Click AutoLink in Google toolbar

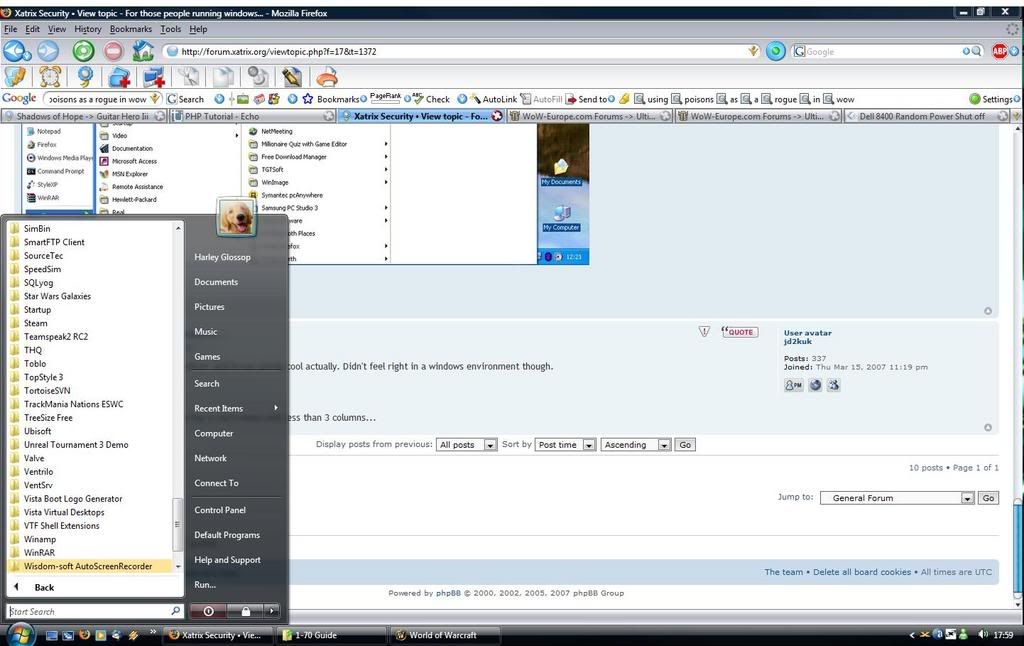click(492, 99)
